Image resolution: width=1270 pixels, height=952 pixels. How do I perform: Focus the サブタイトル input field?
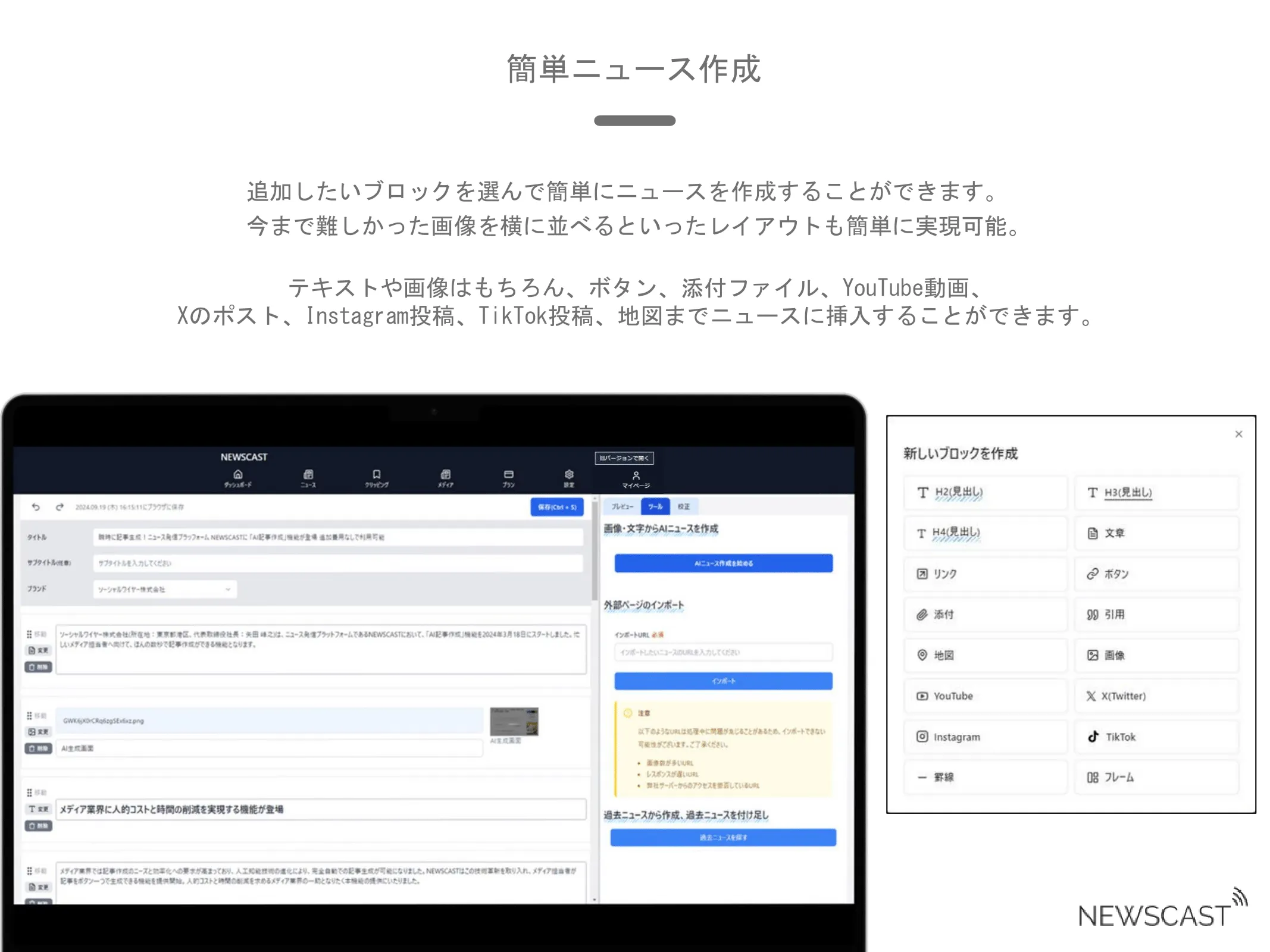[338, 563]
